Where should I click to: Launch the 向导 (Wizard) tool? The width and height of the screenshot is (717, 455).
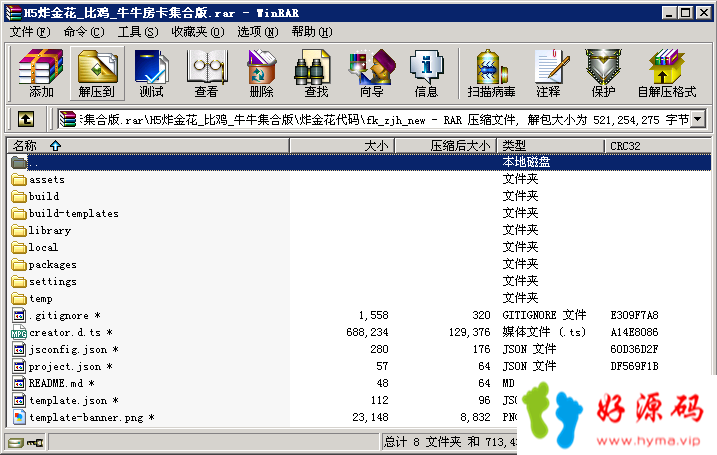click(x=371, y=73)
